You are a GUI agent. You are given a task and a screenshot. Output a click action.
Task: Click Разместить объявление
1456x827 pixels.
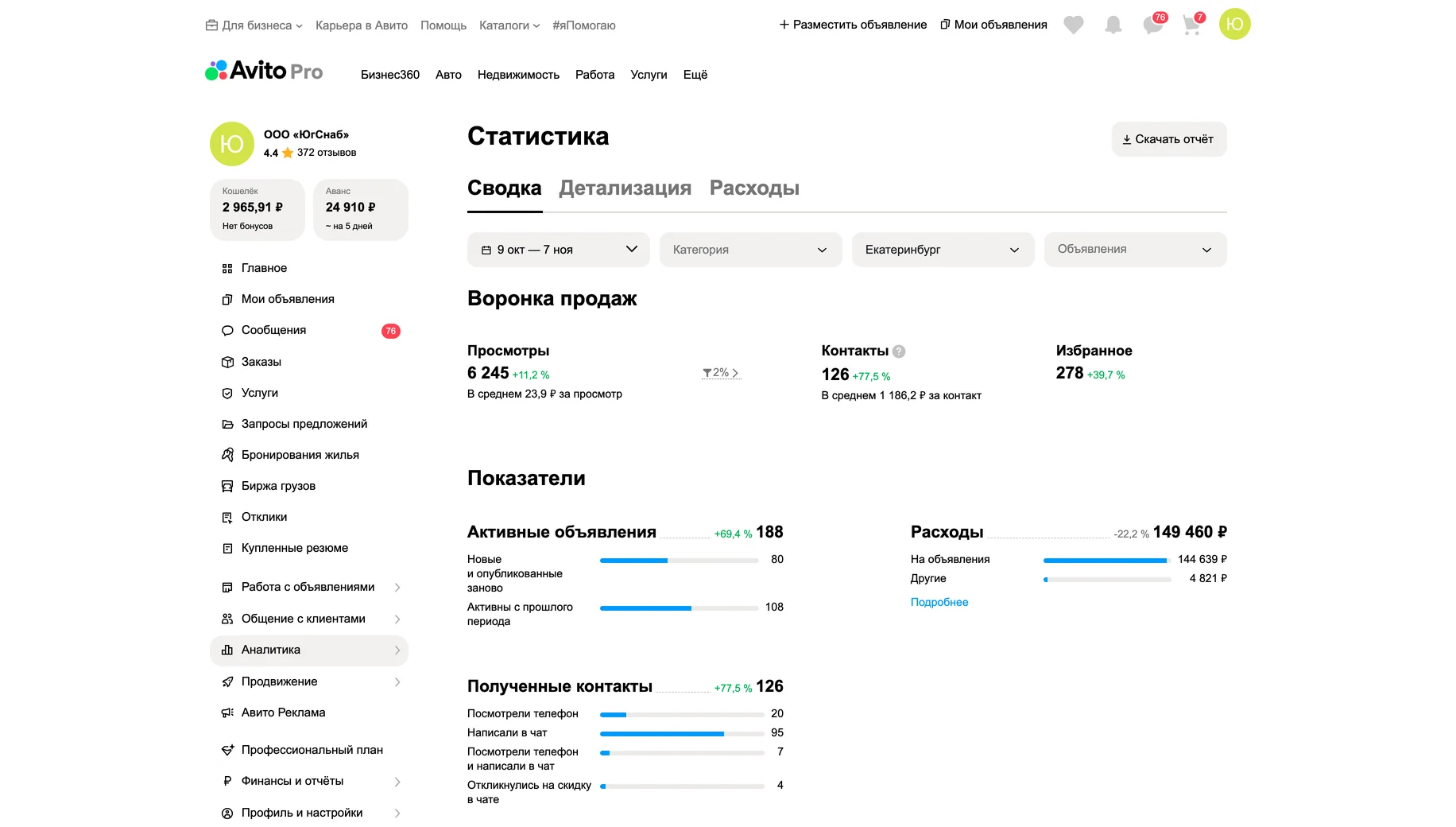[853, 25]
